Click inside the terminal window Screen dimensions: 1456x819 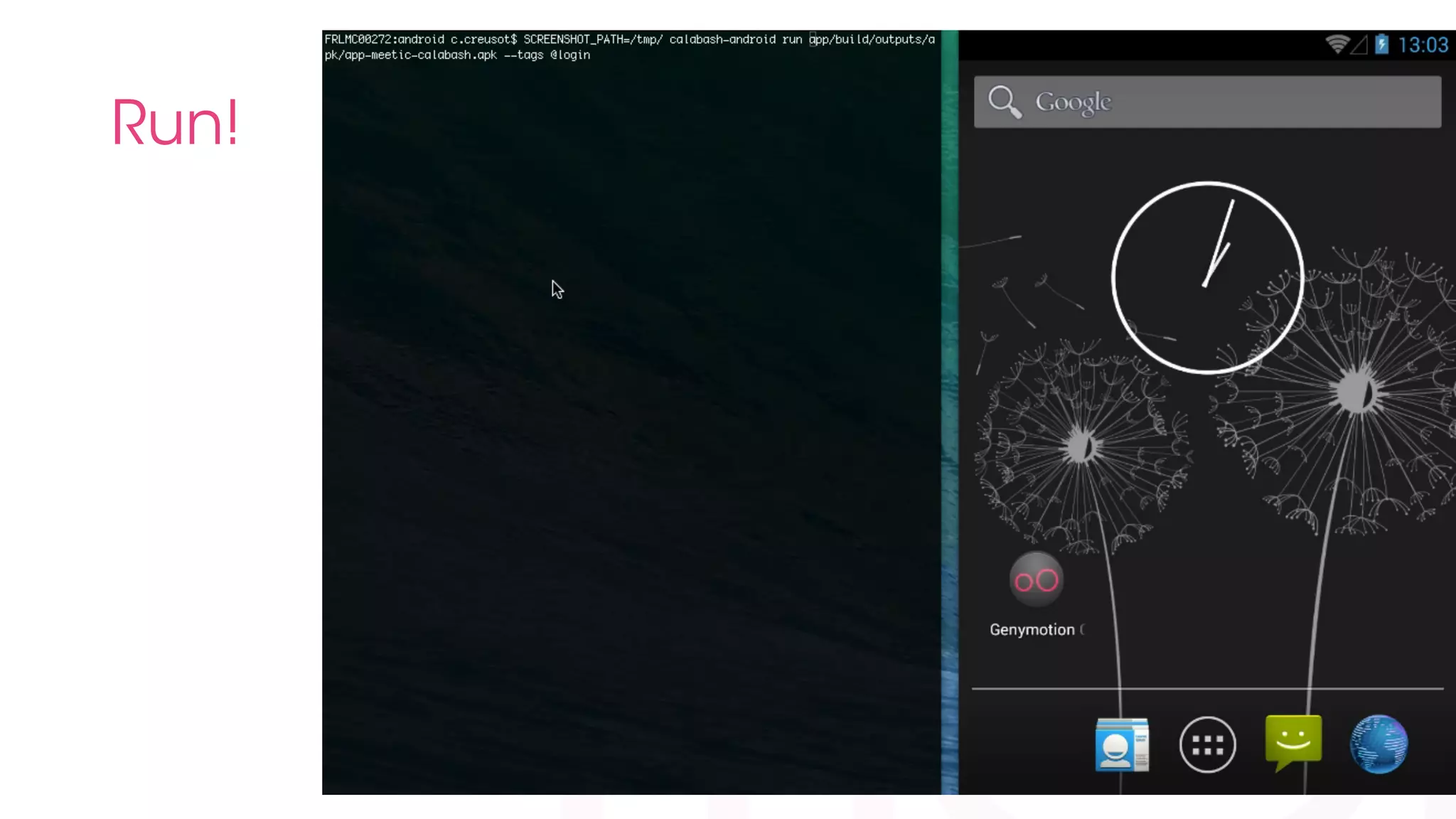(x=631, y=427)
